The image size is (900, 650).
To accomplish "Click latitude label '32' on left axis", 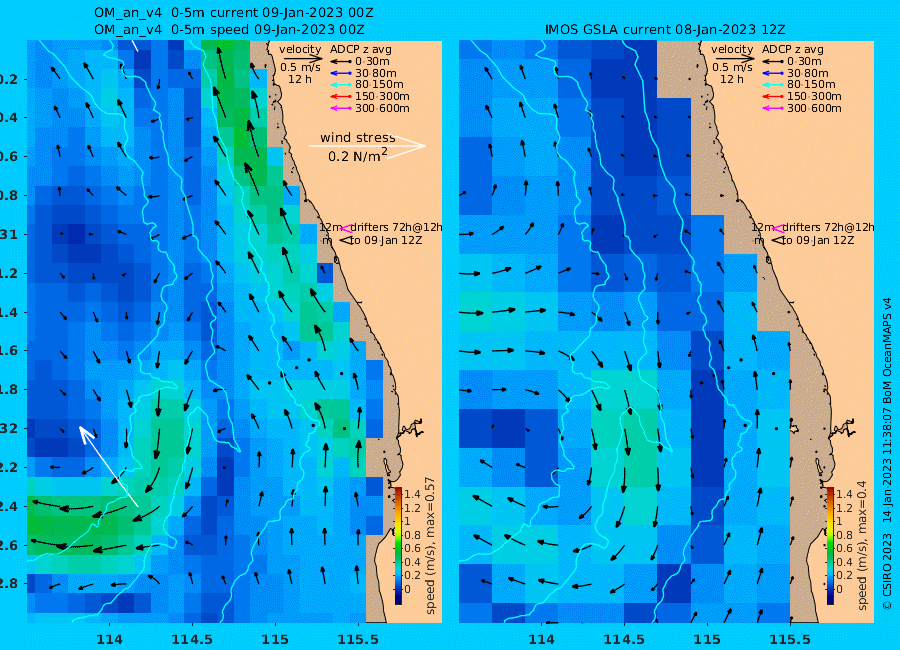I will pos(9,428).
